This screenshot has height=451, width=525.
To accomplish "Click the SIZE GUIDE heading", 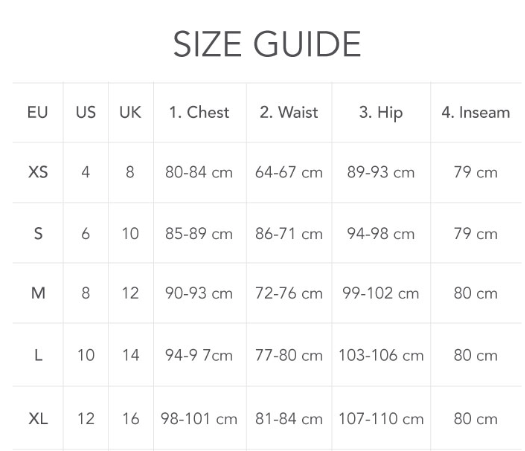I will (x=267, y=44).
